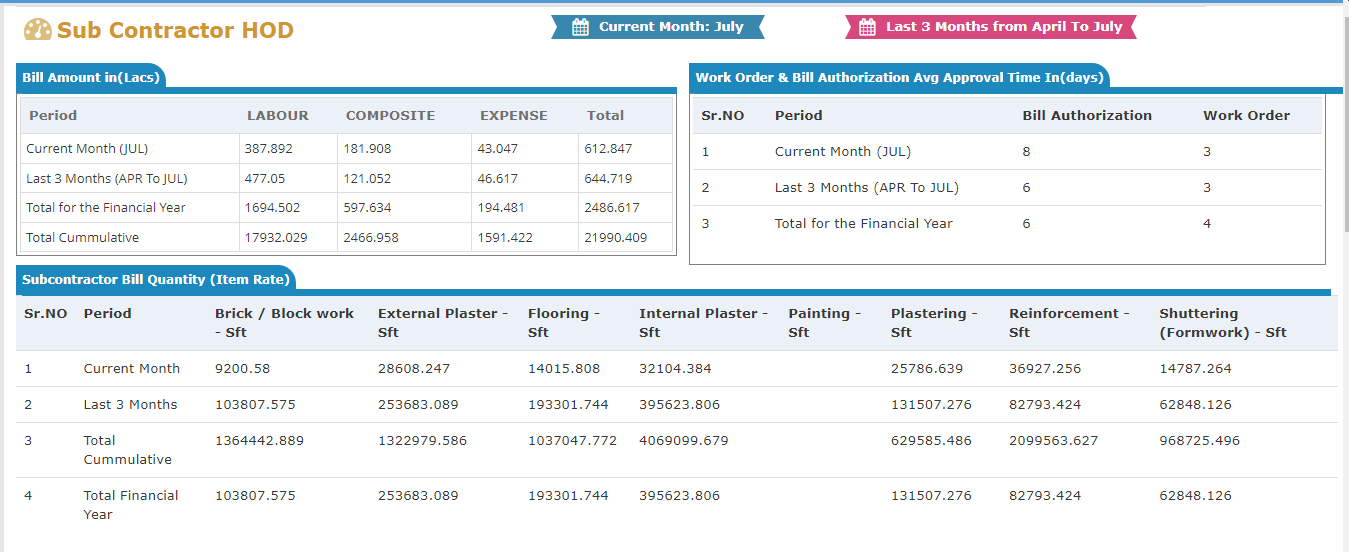Open the Bill Amount in(Lacs) panel header
The height and width of the screenshot is (552, 1349).
click(90, 78)
